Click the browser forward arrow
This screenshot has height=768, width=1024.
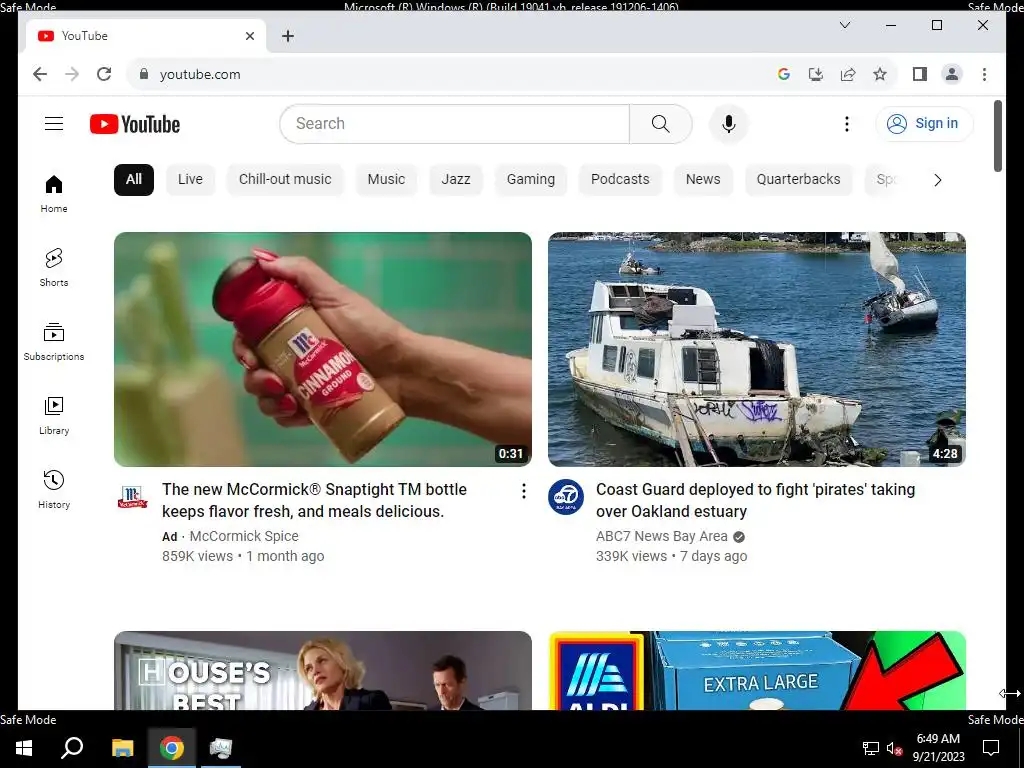(72, 74)
